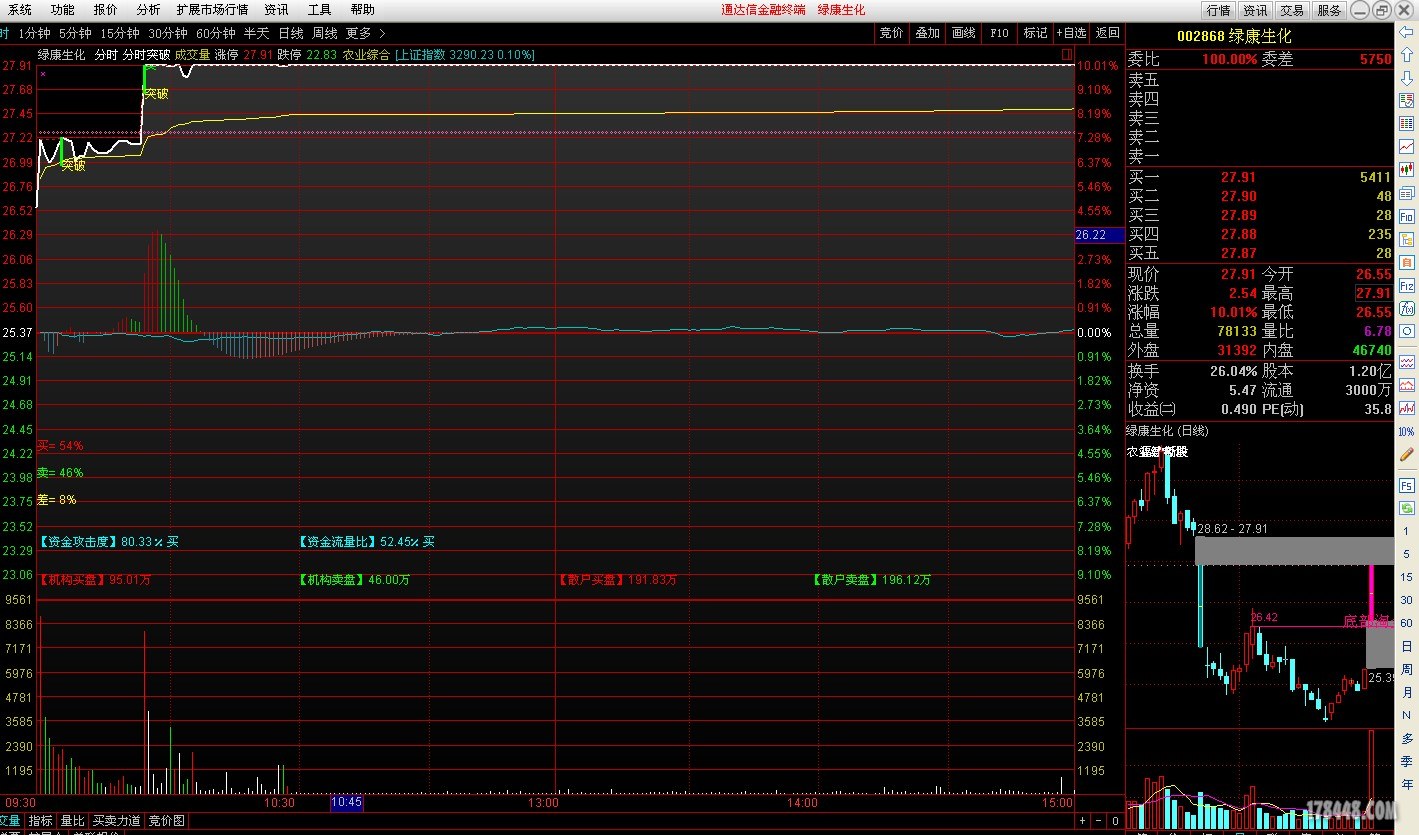Click the 26.22 price cursor label
The image size is (1419, 835).
pos(1099,235)
